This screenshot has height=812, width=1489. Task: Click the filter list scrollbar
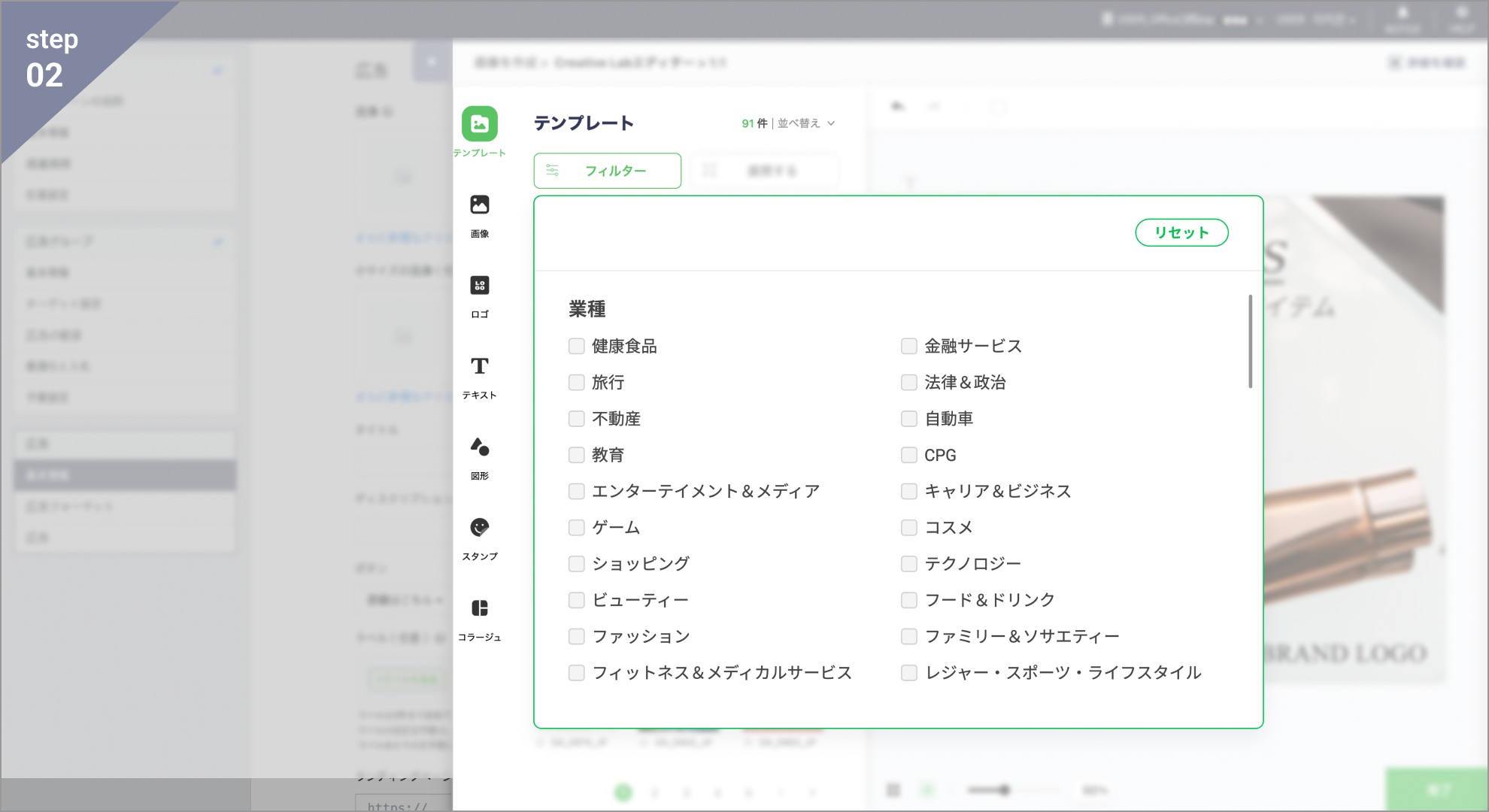coord(1250,342)
